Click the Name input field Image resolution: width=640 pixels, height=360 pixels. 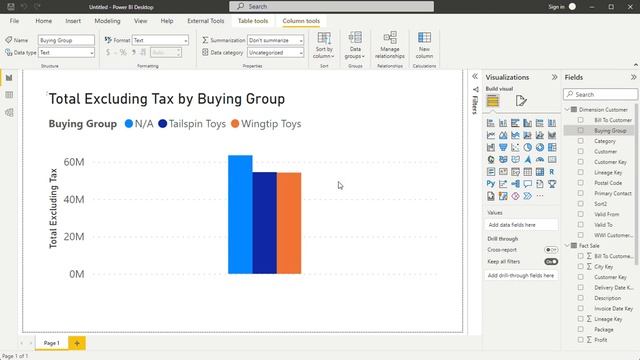(66, 40)
